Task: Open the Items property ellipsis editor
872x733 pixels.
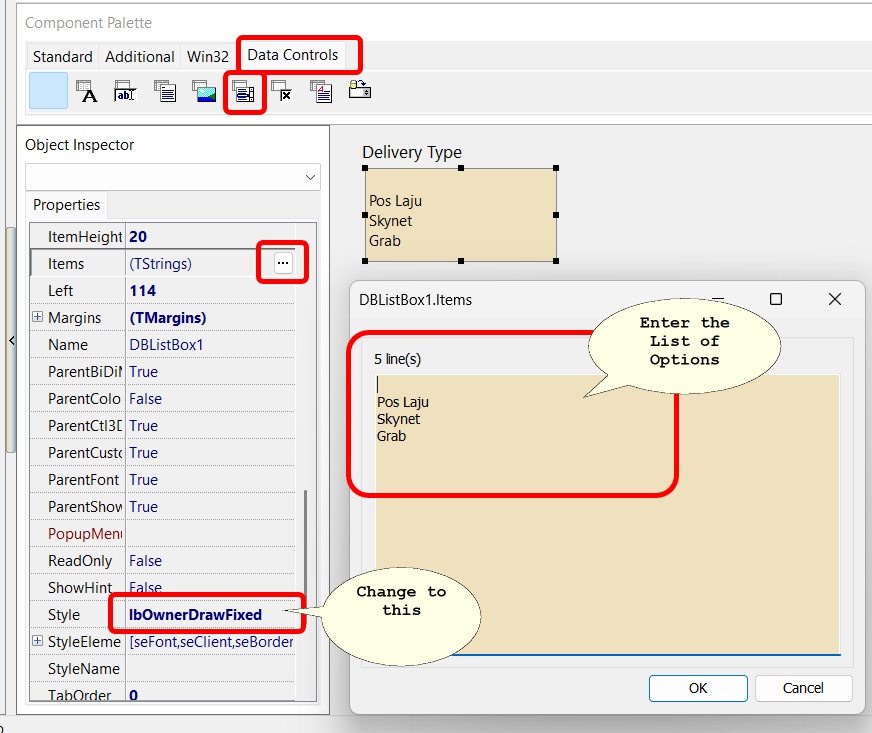Action: click(x=283, y=263)
